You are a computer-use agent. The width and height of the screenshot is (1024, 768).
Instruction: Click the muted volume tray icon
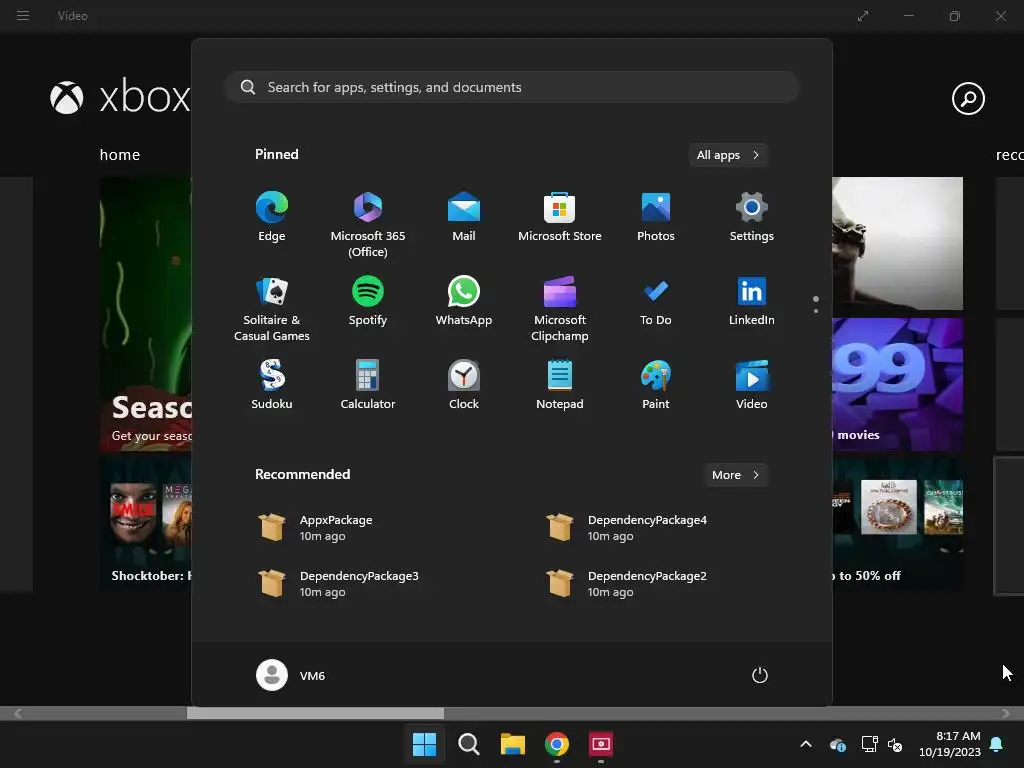coord(895,744)
